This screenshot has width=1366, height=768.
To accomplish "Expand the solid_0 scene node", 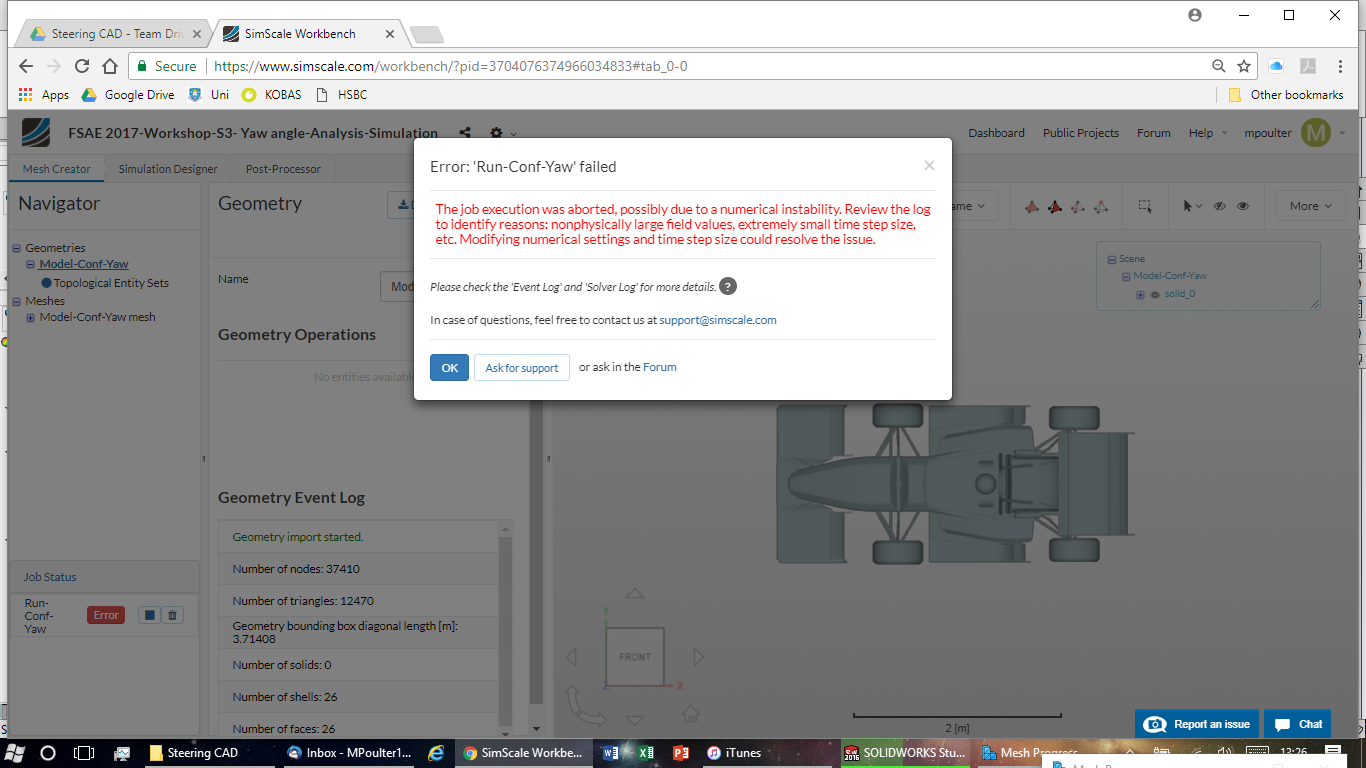I will coord(1141,295).
